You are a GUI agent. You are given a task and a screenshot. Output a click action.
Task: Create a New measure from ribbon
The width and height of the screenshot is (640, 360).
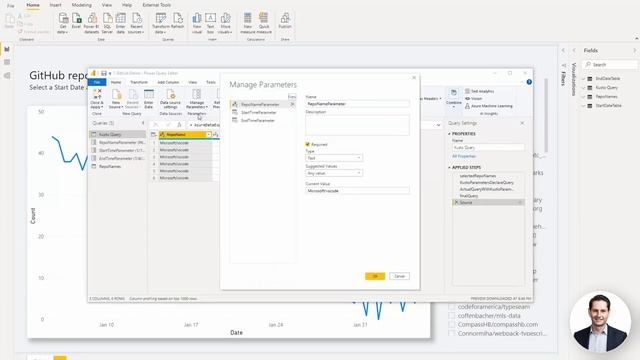point(247,23)
